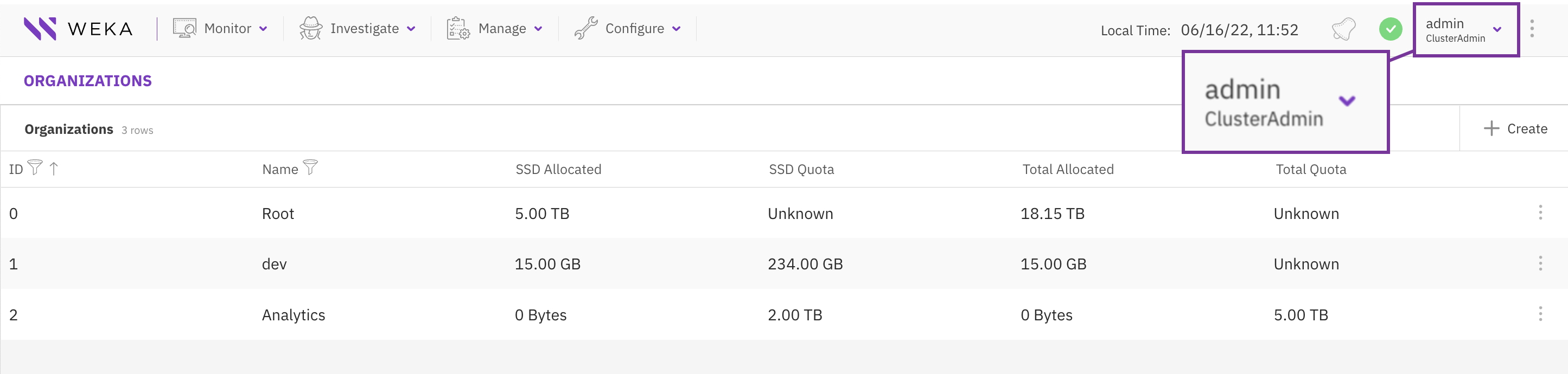Toggle the ID column sort arrow
Screen dimensions: 1568x374
55,169
